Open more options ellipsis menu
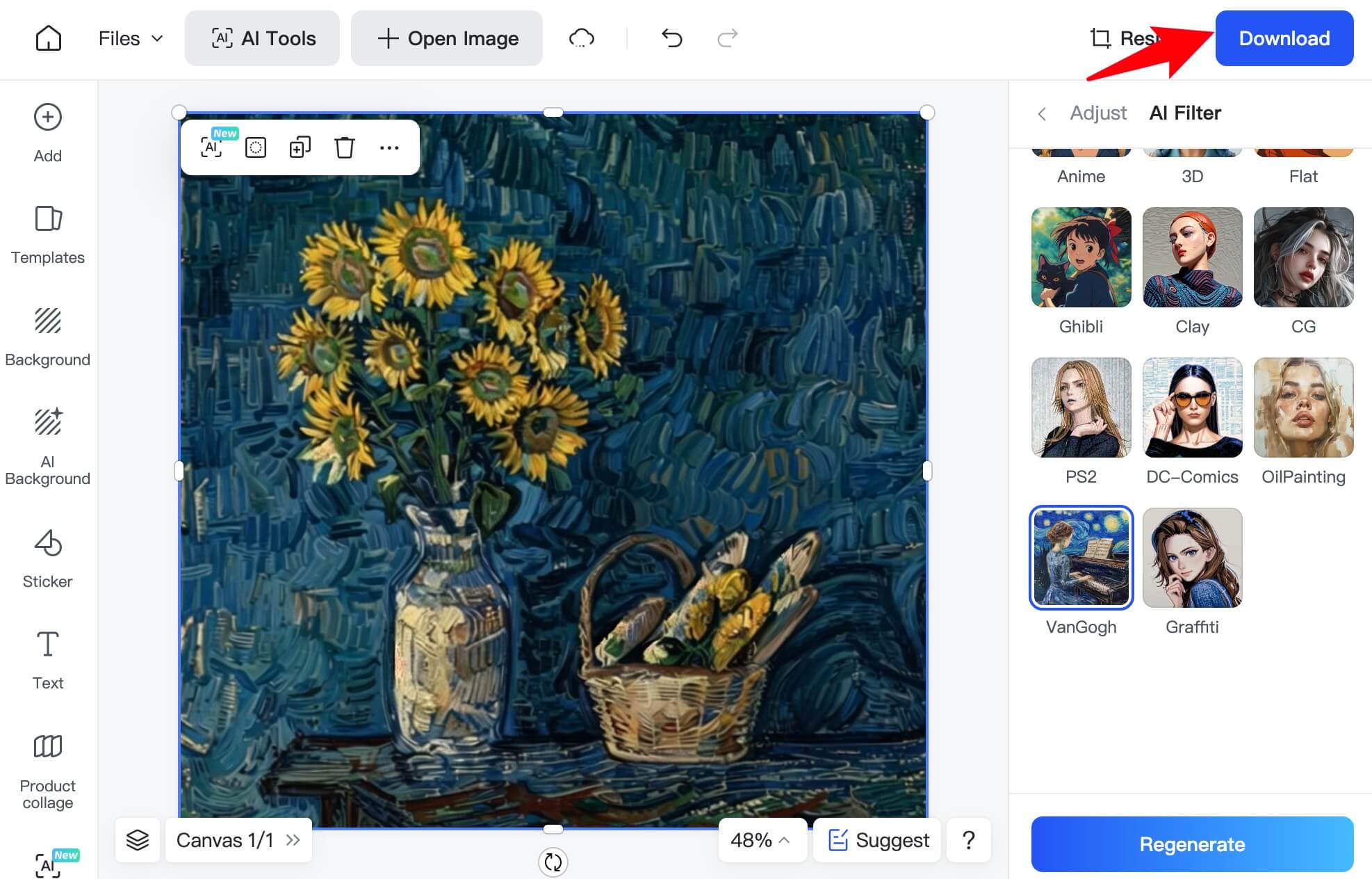1372x879 pixels. [x=389, y=147]
